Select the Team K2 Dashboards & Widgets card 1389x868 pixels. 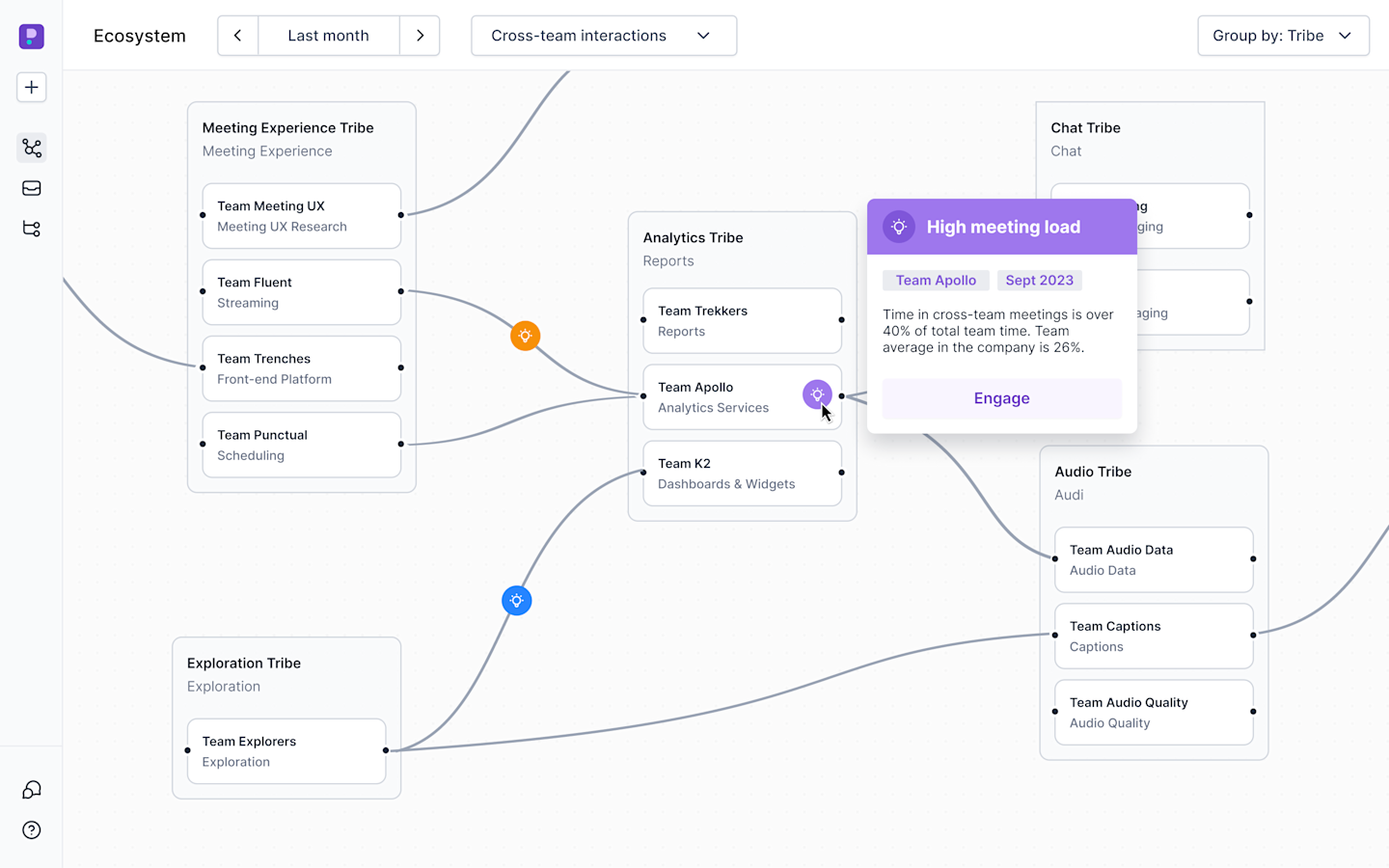pos(742,474)
